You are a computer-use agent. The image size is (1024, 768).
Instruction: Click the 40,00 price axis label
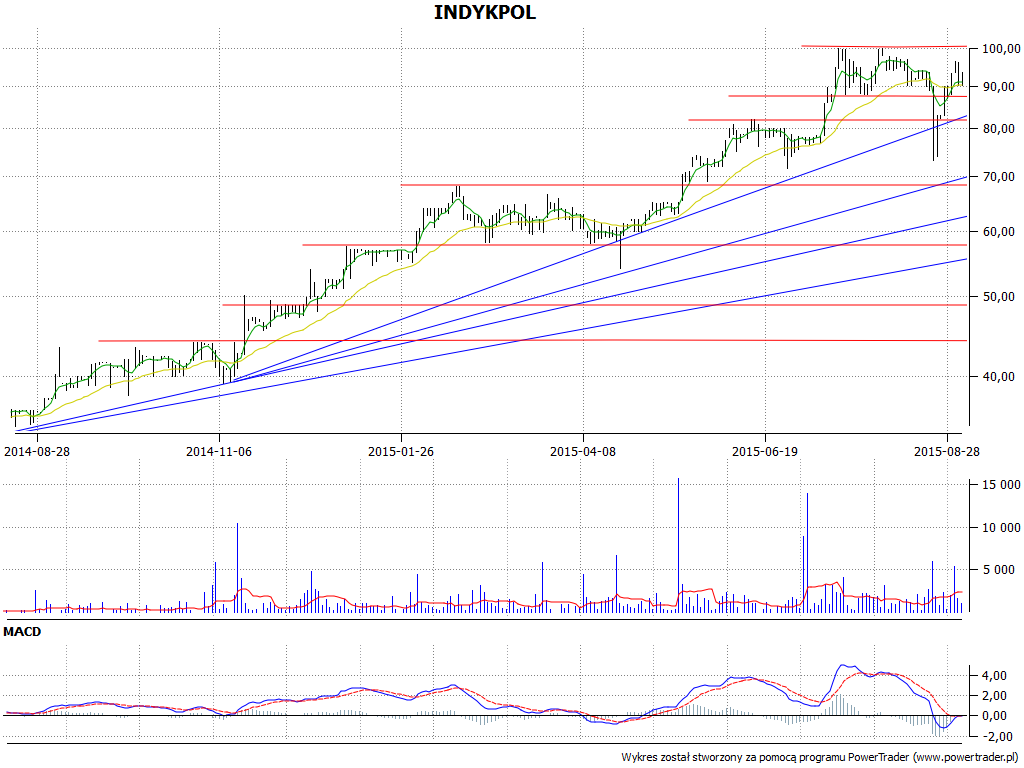coord(1000,377)
